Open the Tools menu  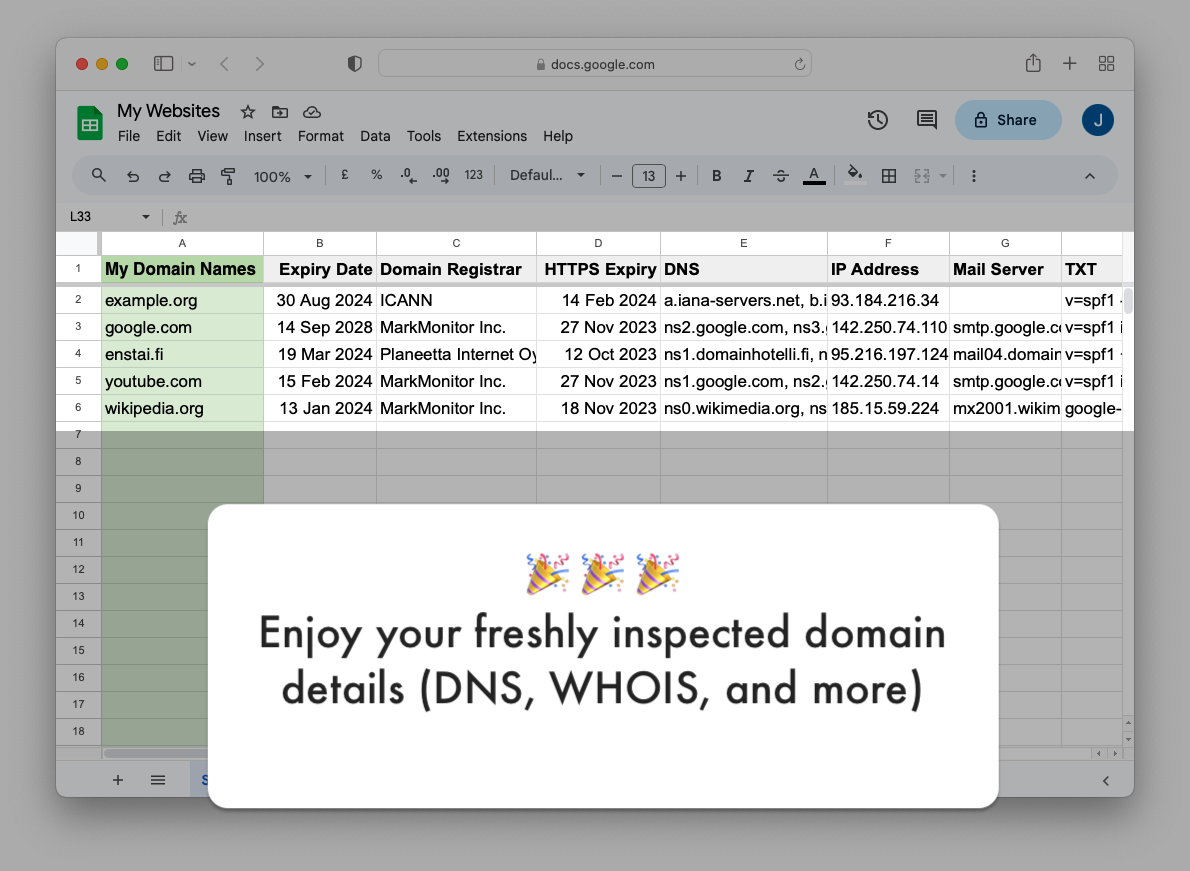coord(423,136)
